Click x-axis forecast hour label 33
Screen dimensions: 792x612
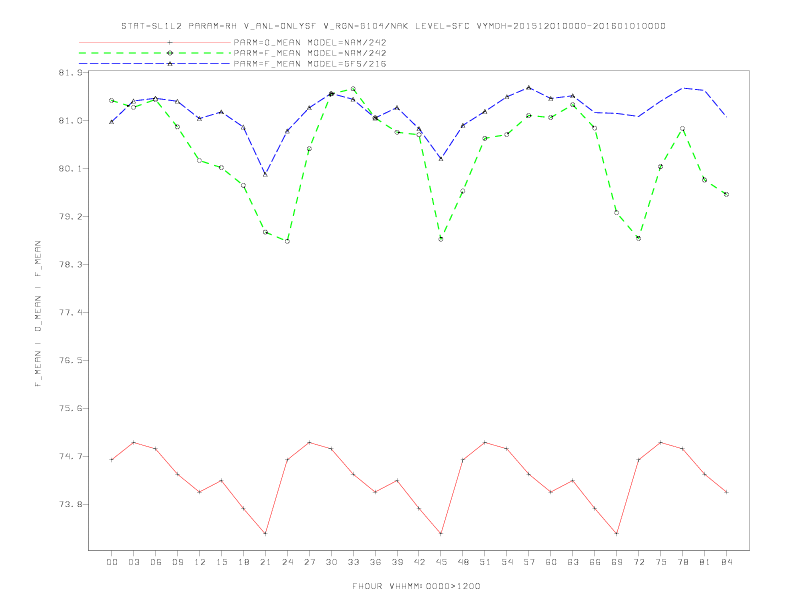(353, 562)
